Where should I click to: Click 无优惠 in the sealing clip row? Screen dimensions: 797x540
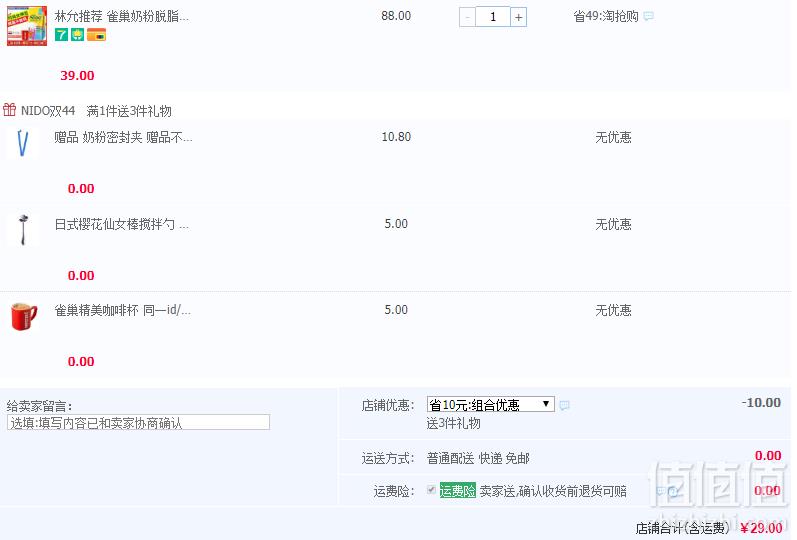pyautogui.click(x=613, y=137)
